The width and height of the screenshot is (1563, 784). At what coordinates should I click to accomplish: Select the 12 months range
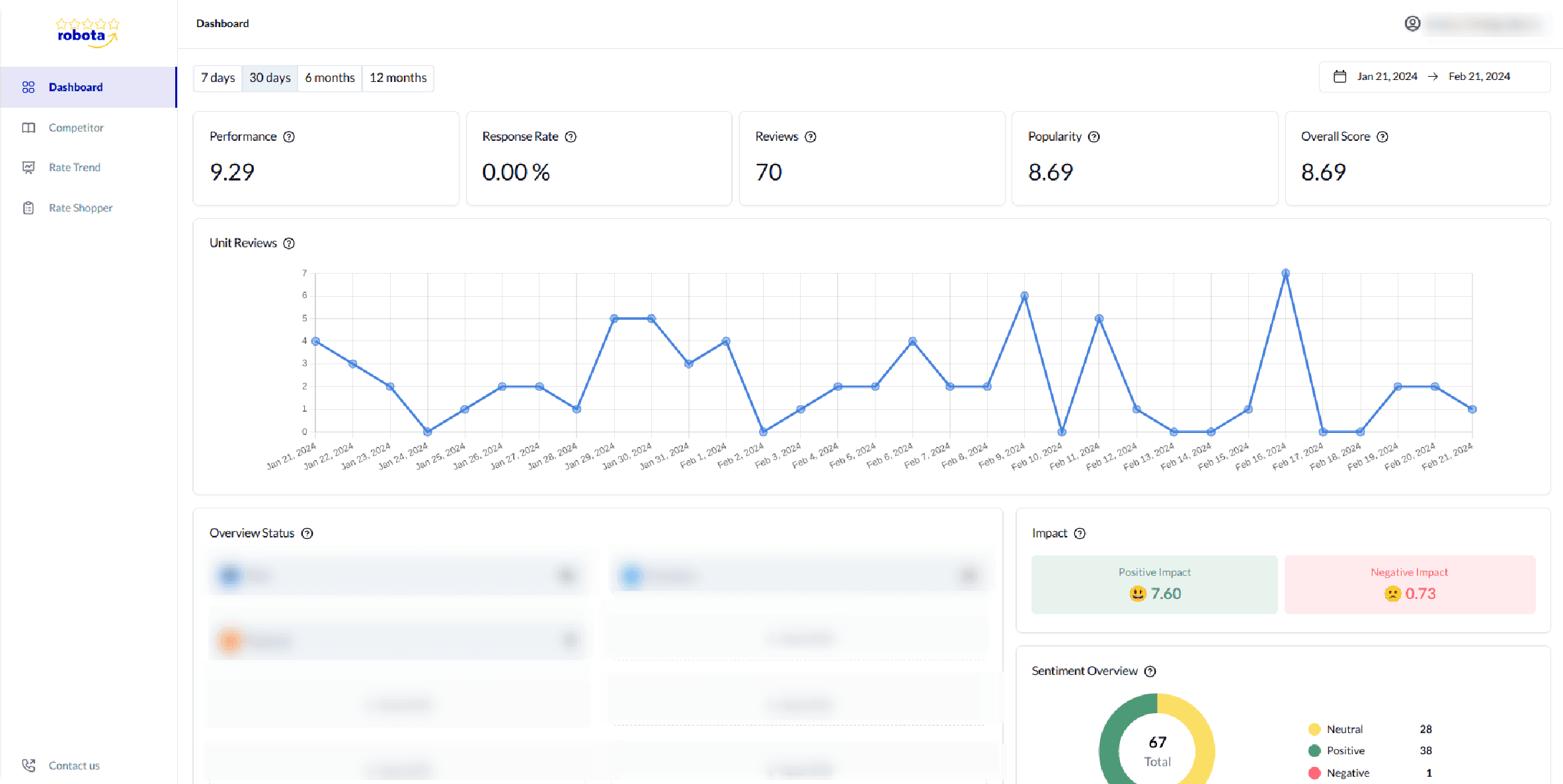click(x=398, y=78)
